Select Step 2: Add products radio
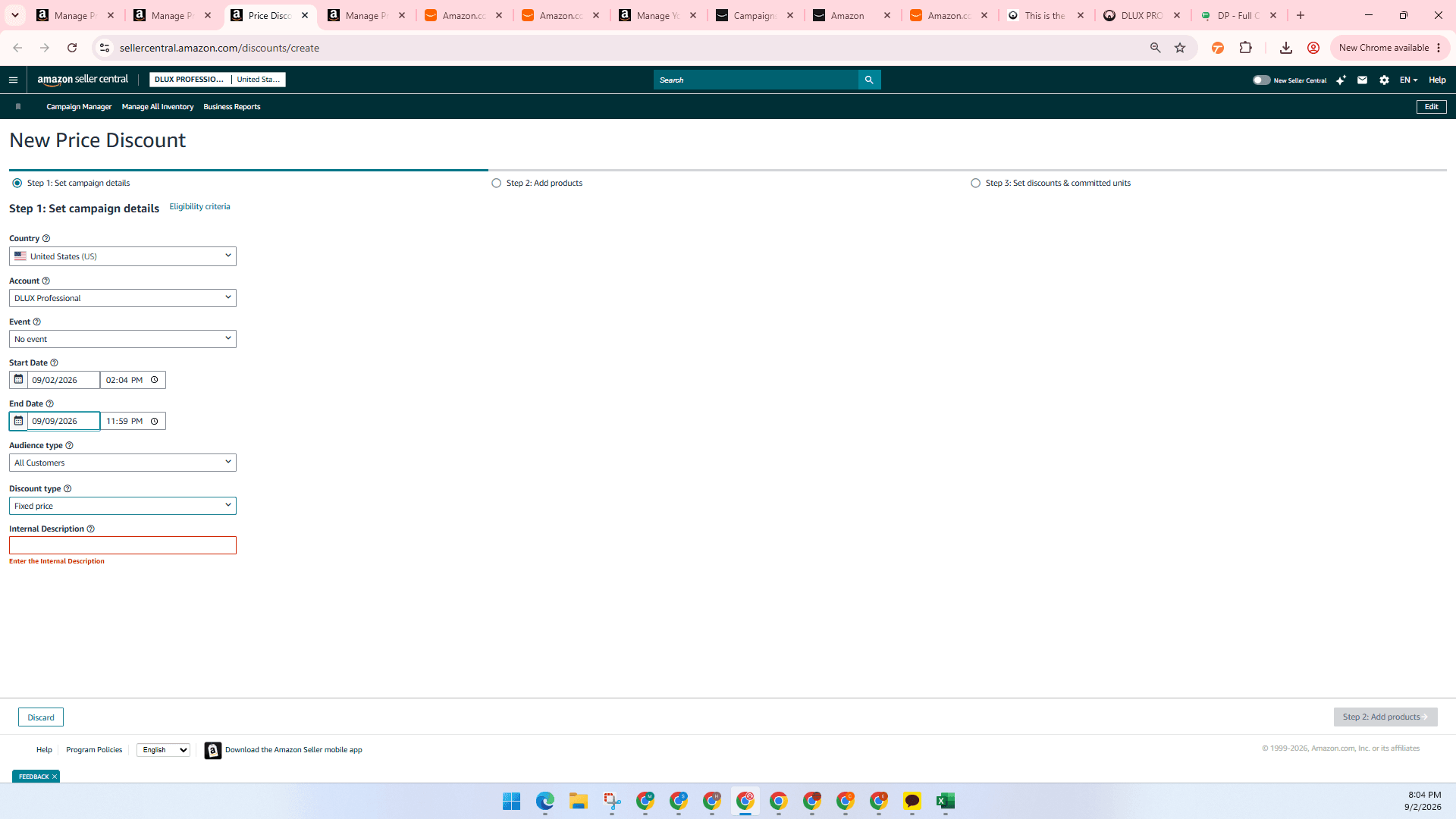Screen dimensions: 1456x819 coord(496,183)
